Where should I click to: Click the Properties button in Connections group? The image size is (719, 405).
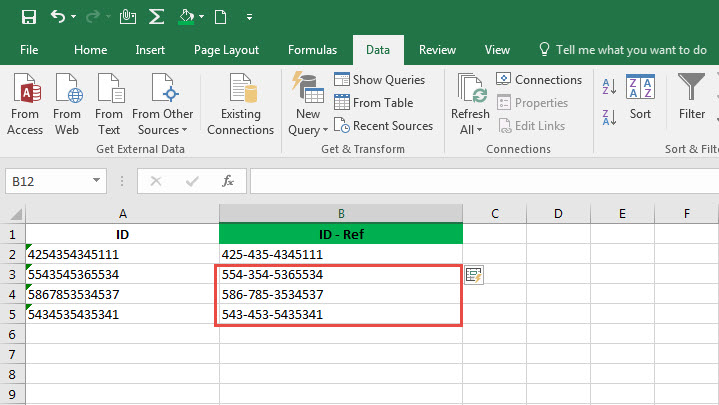[532, 102]
